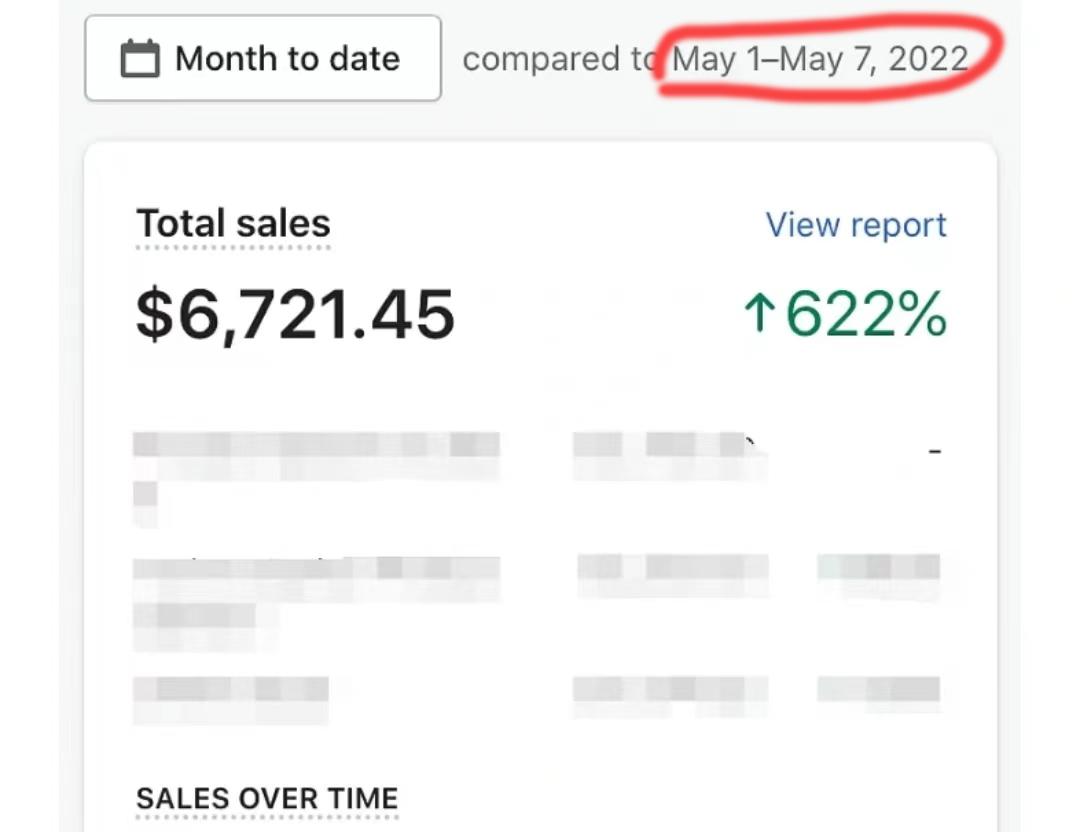Click the SALES OVER TIME heading
The height and width of the screenshot is (832, 1080).
click(267, 798)
